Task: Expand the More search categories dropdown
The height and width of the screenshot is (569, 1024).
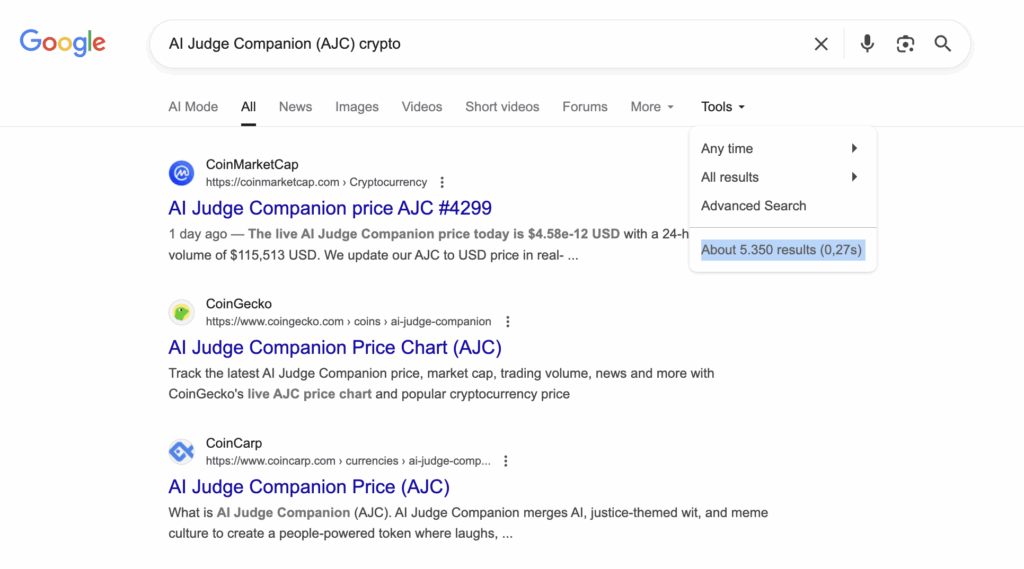Action: tap(652, 107)
